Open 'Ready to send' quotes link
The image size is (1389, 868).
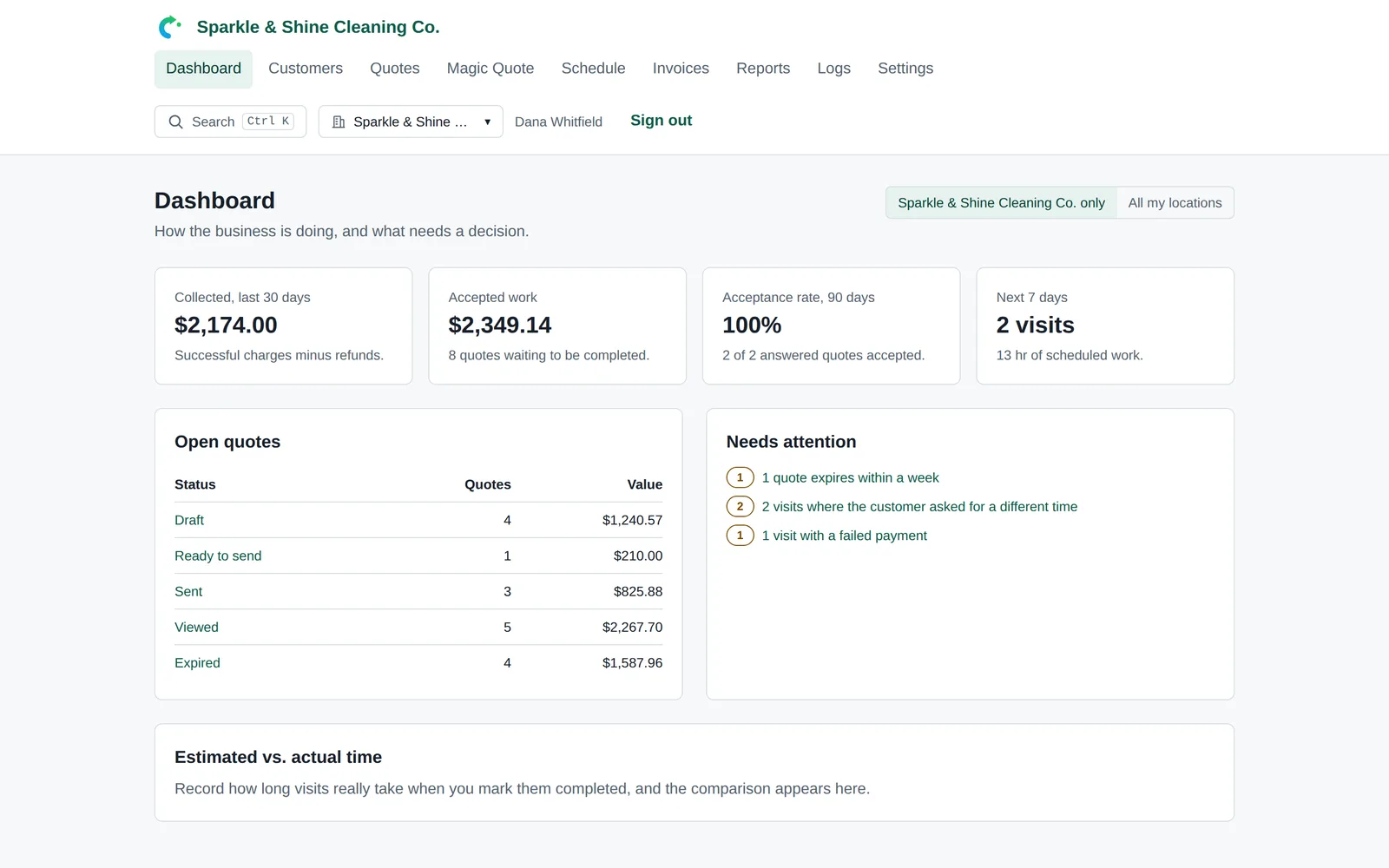[x=218, y=556]
